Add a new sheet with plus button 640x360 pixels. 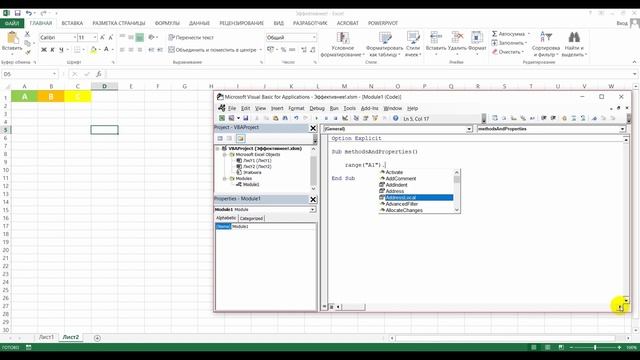coord(97,338)
